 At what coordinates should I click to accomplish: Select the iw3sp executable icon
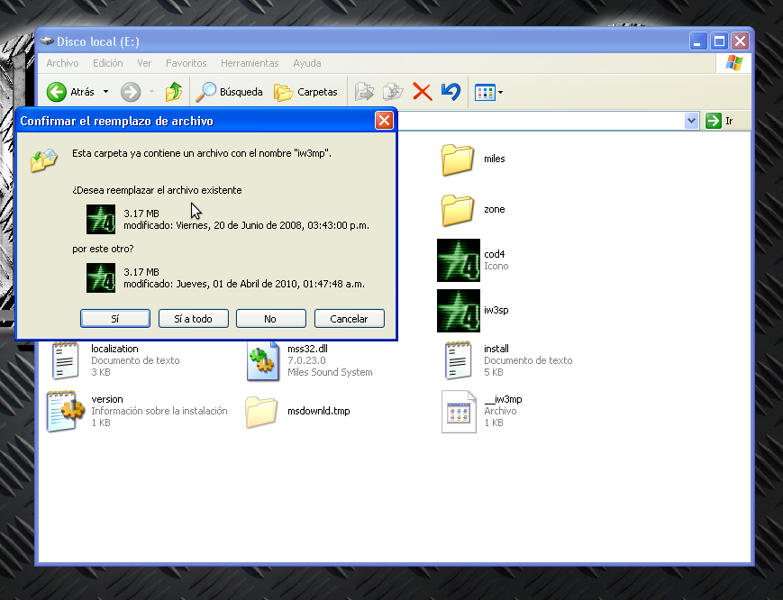click(x=458, y=310)
